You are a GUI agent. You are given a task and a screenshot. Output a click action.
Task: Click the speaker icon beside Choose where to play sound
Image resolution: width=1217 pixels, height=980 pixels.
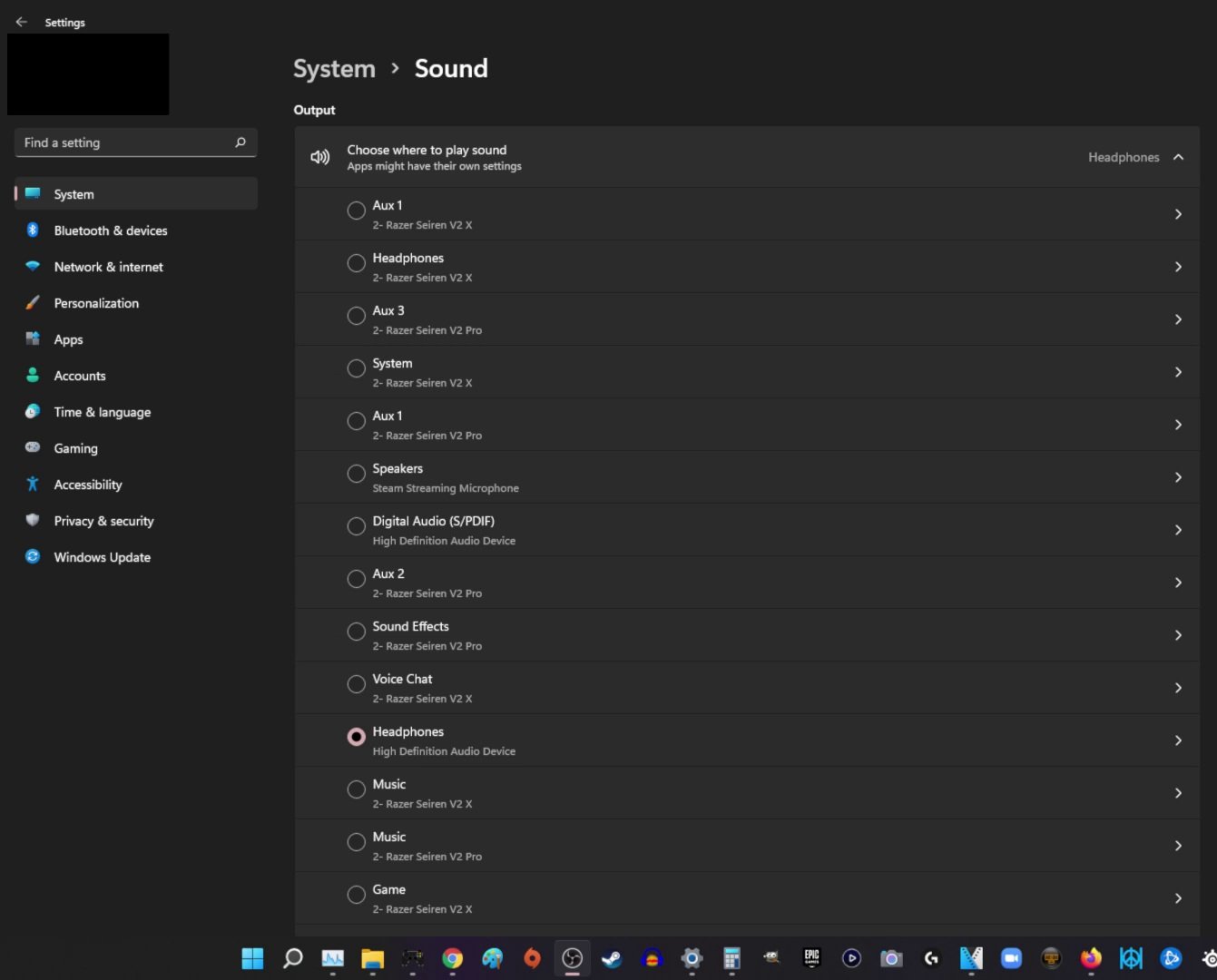pyautogui.click(x=319, y=157)
